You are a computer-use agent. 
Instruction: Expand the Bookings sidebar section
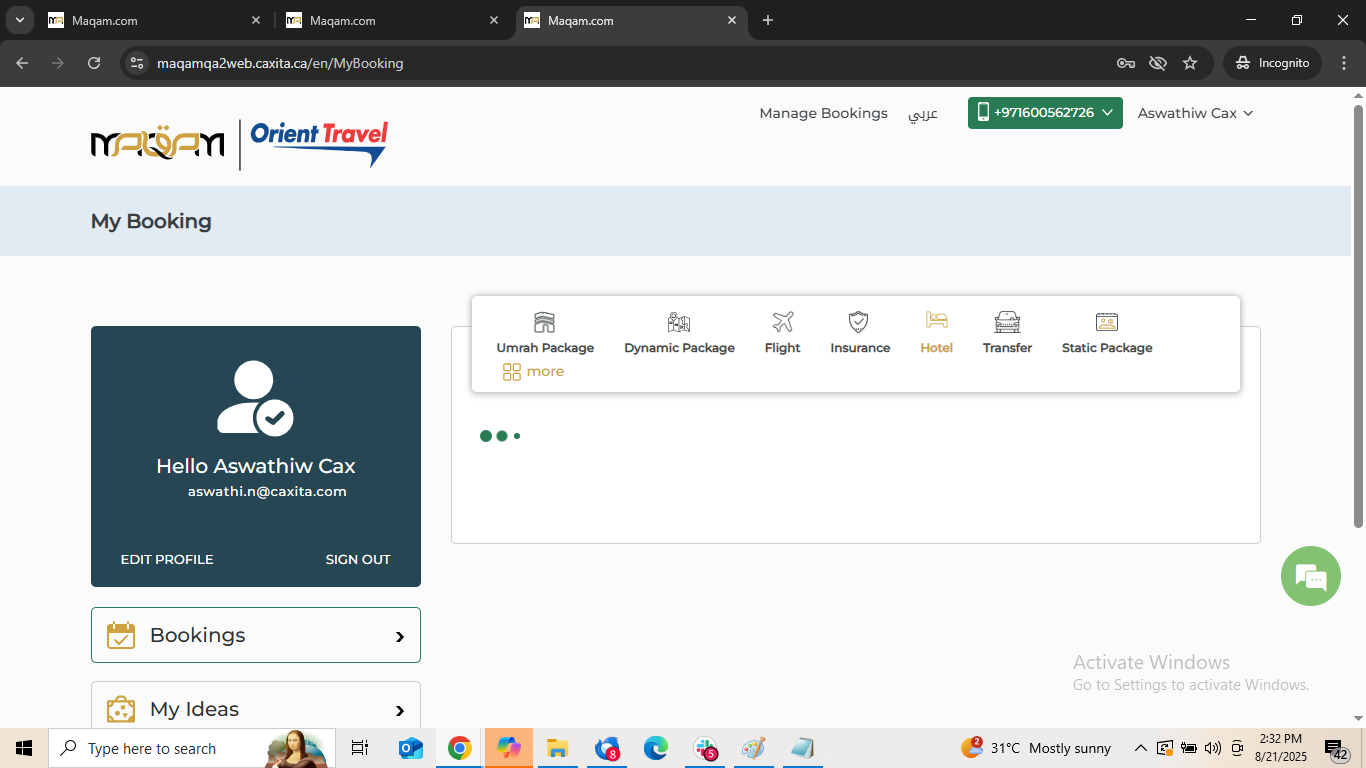click(256, 635)
